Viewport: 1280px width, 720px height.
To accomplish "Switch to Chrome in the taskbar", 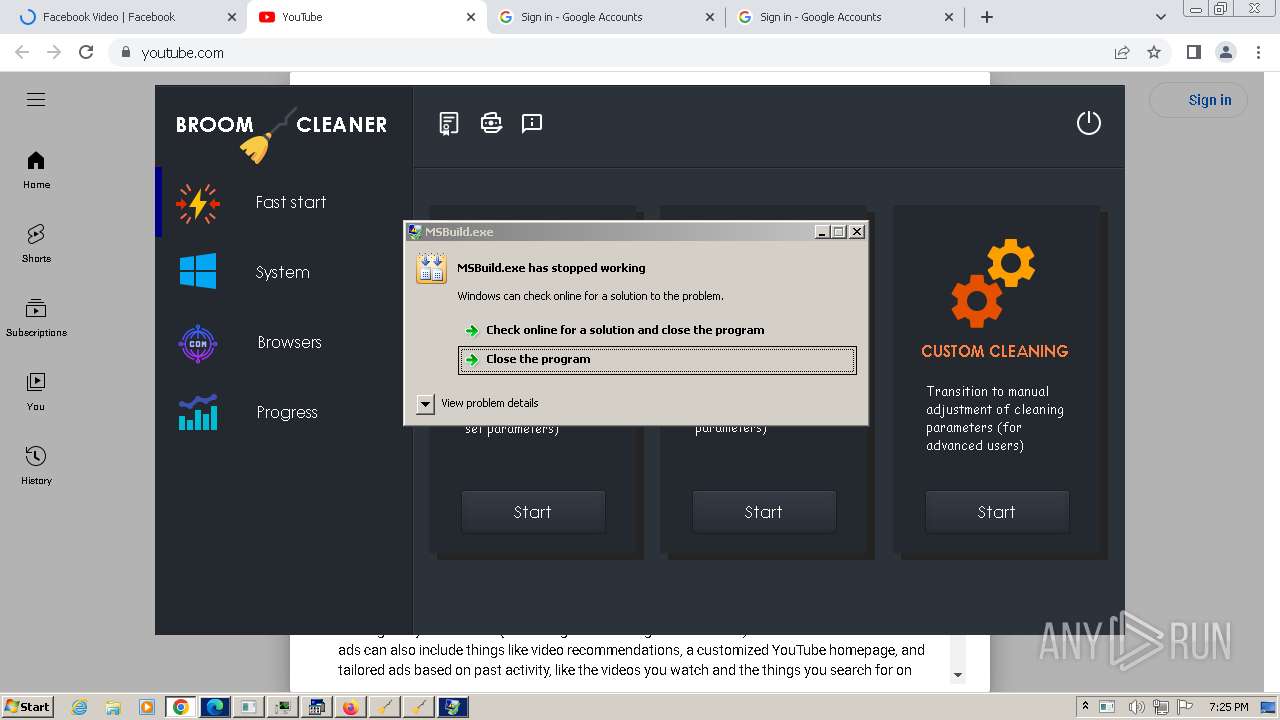I will coord(181,707).
